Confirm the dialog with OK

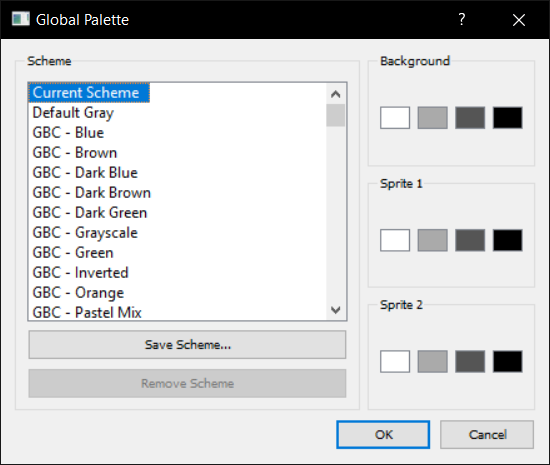(383, 434)
